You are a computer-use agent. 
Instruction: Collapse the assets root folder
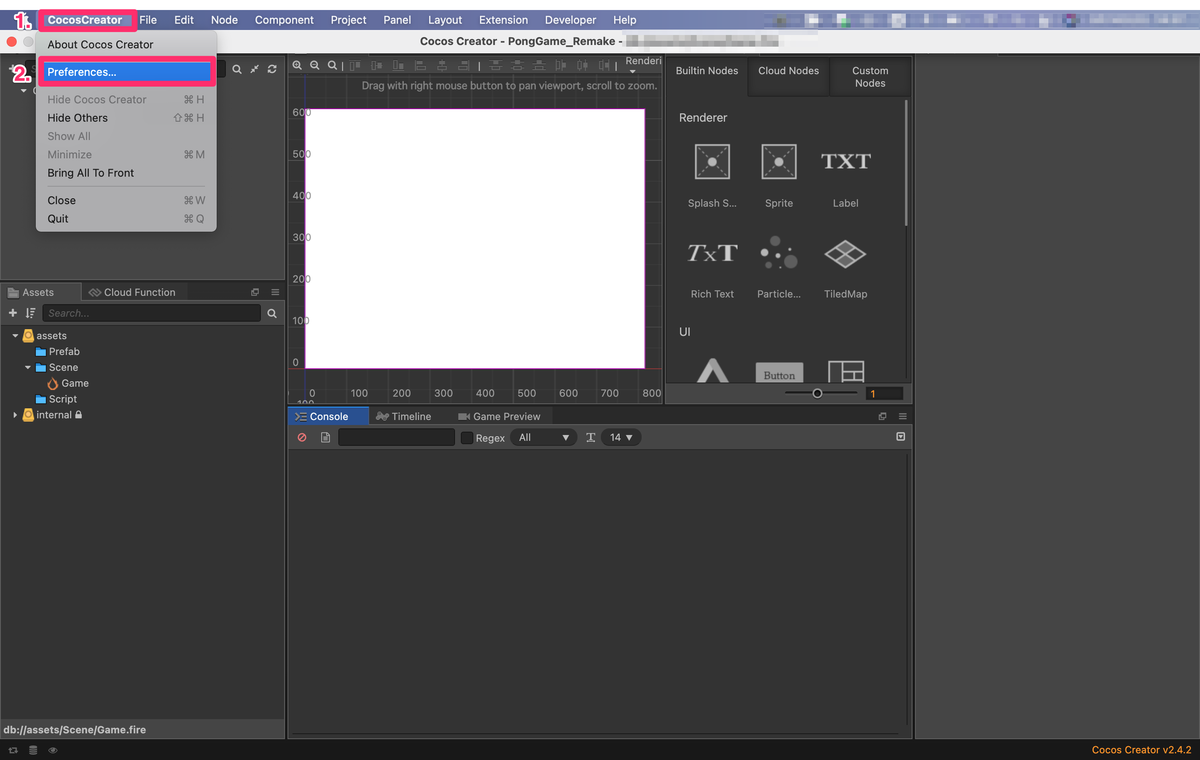click(15, 336)
